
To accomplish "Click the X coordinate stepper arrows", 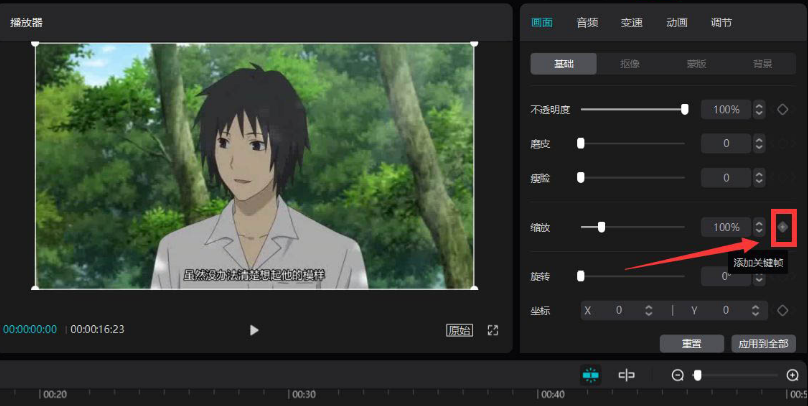I will [x=649, y=310].
